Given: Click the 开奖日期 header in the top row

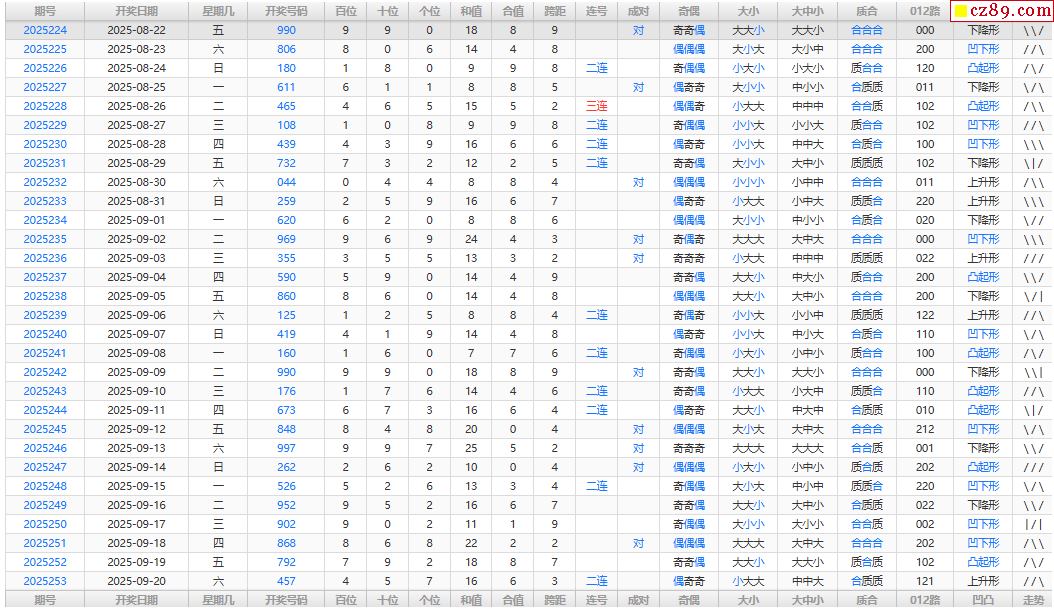Looking at the screenshot, I should click(136, 11).
